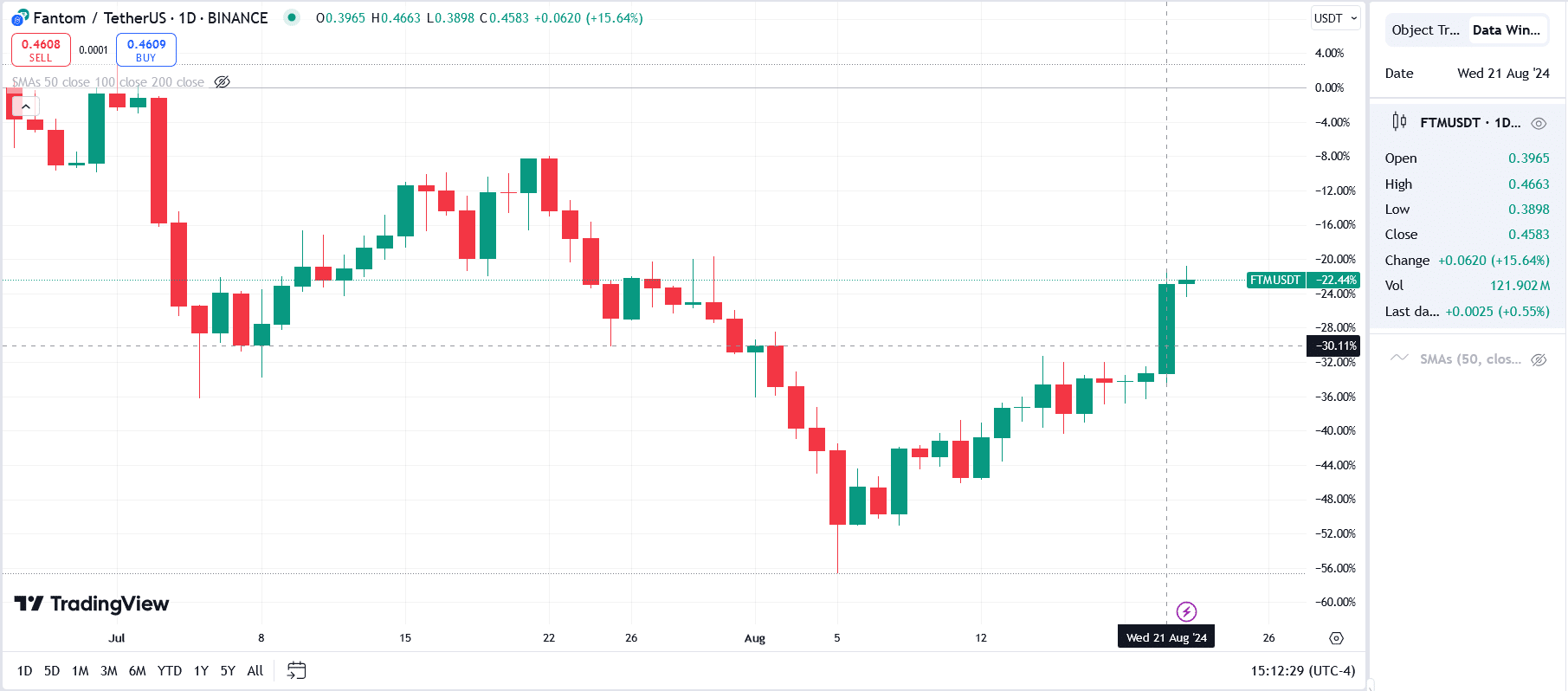The width and height of the screenshot is (1568, 691).
Task: Click the purple lightning bolt event icon
Action: coord(1186,612)
